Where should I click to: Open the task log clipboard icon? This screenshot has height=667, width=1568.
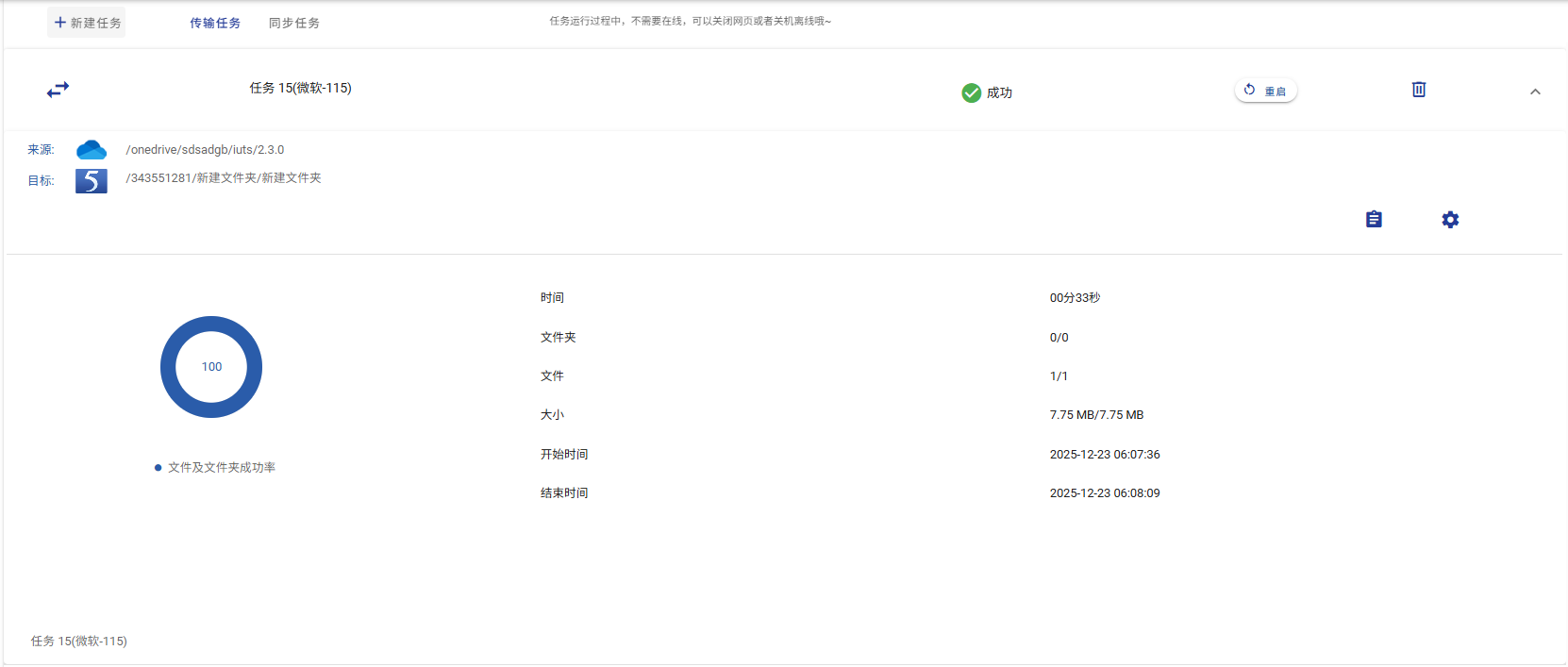[1374, 219]
